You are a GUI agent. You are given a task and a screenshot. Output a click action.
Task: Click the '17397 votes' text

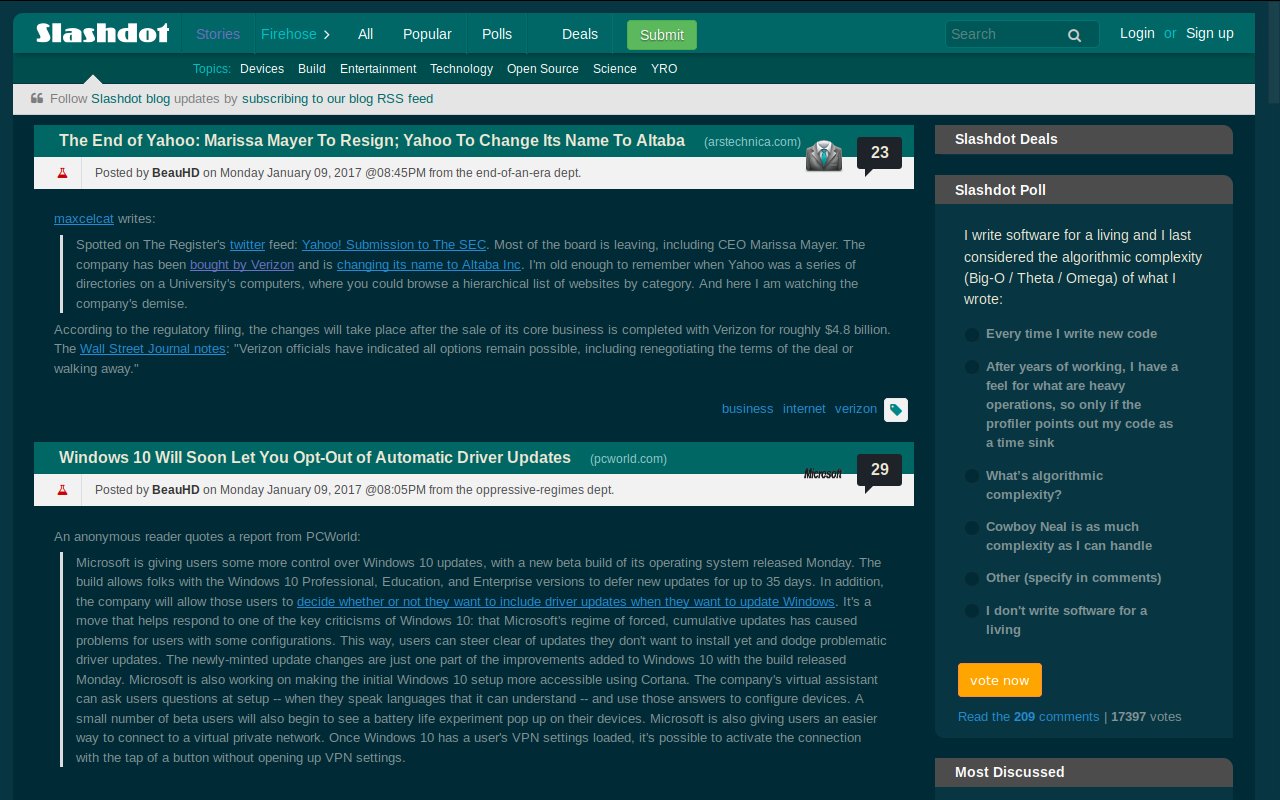pyautogui.click(x=1146, y=716)
